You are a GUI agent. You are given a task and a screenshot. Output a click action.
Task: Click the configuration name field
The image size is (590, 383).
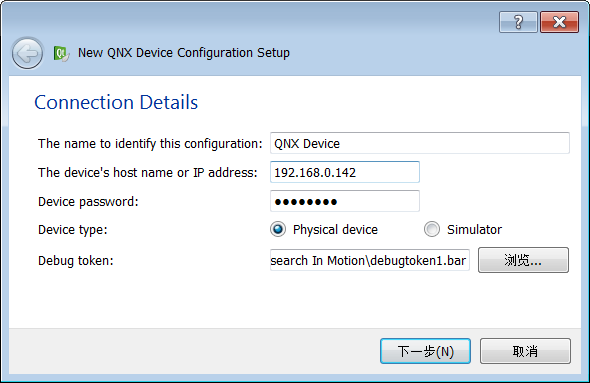tap(420, 143)
